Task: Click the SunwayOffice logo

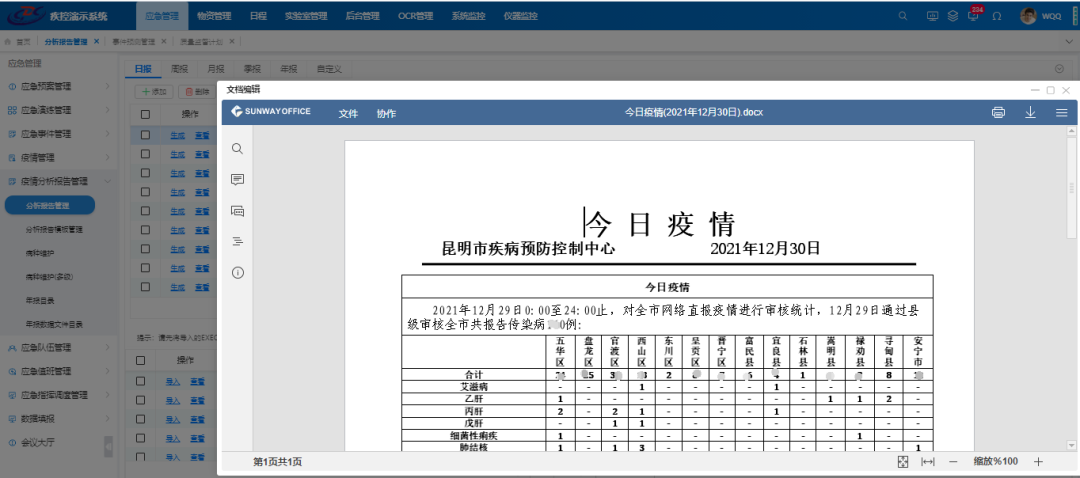Action: tap(271, 112)
